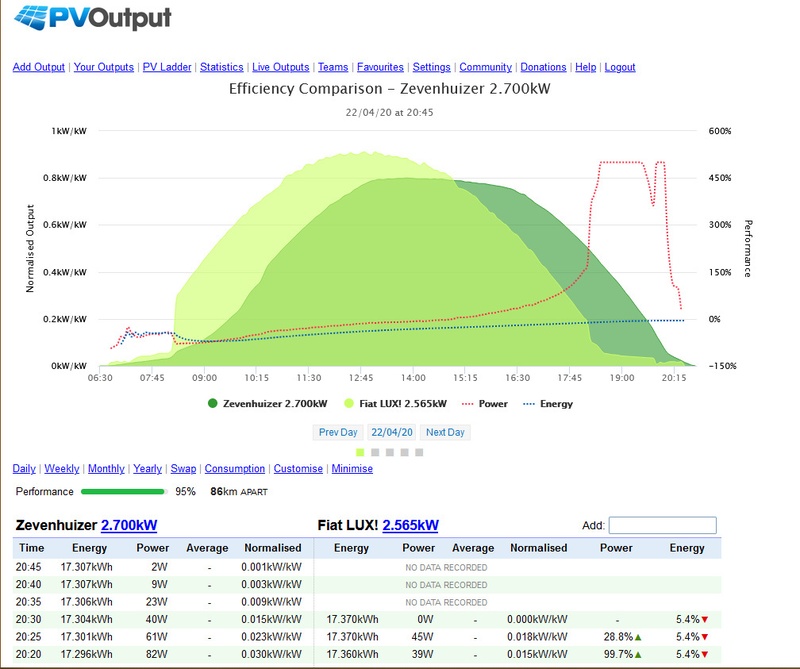The image size is (800, 669).
Task: Select the green first pager square
Action: pos(360,452)
